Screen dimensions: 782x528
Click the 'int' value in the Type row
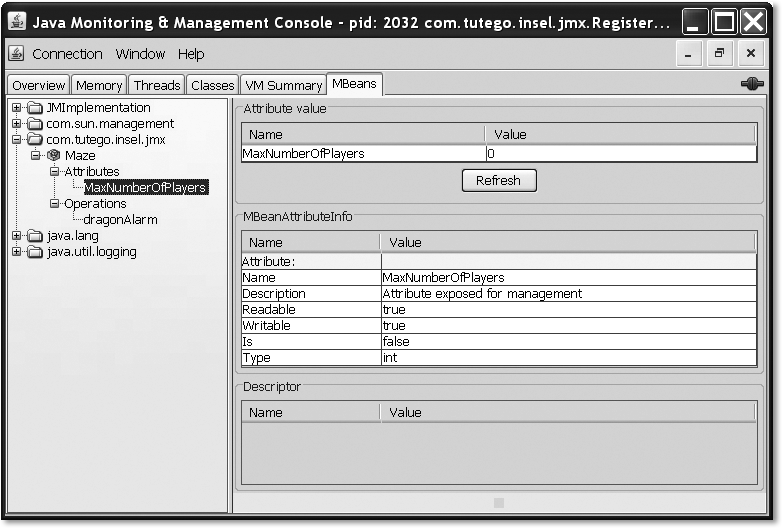pyautogui.click(x=569, y=357)
